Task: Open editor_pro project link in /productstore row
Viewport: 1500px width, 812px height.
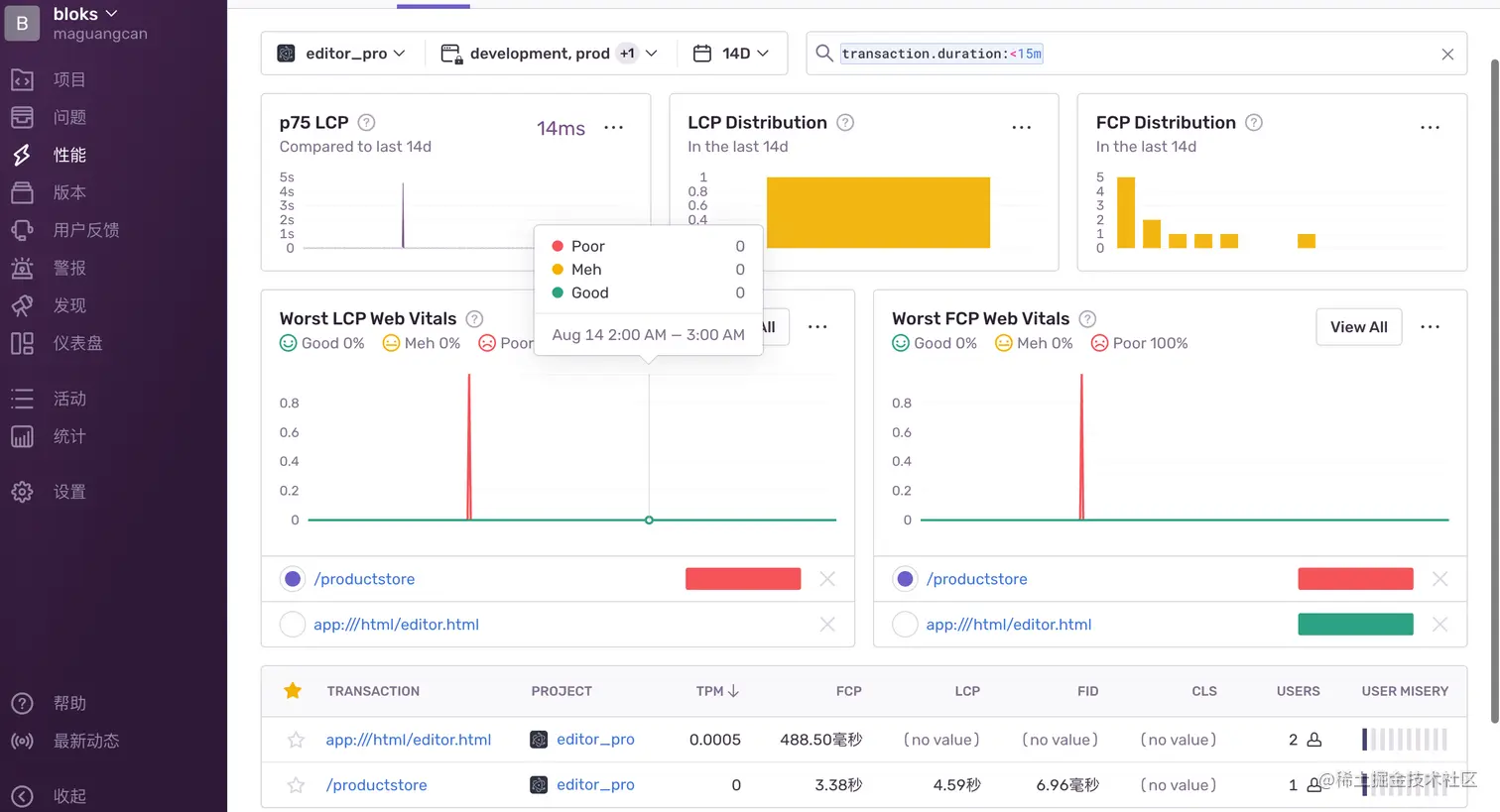Action: [x=595, y=785]
